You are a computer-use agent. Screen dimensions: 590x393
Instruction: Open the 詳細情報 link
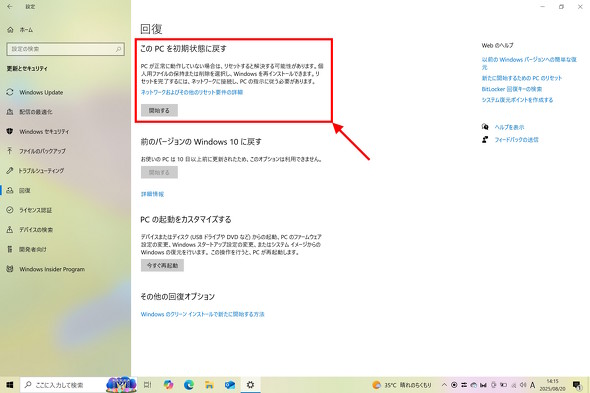[x=152, y=194]
